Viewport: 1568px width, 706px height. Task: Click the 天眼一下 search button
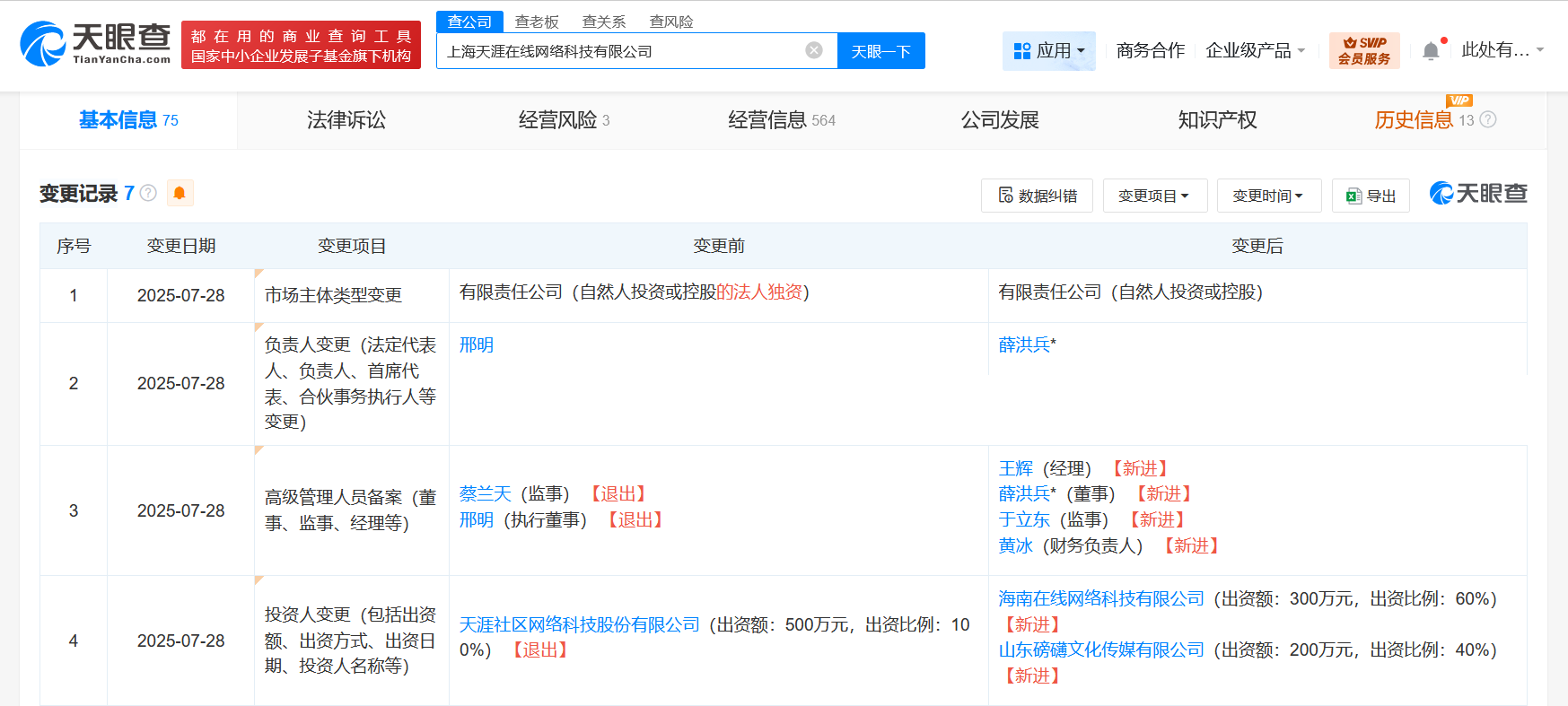881,51
